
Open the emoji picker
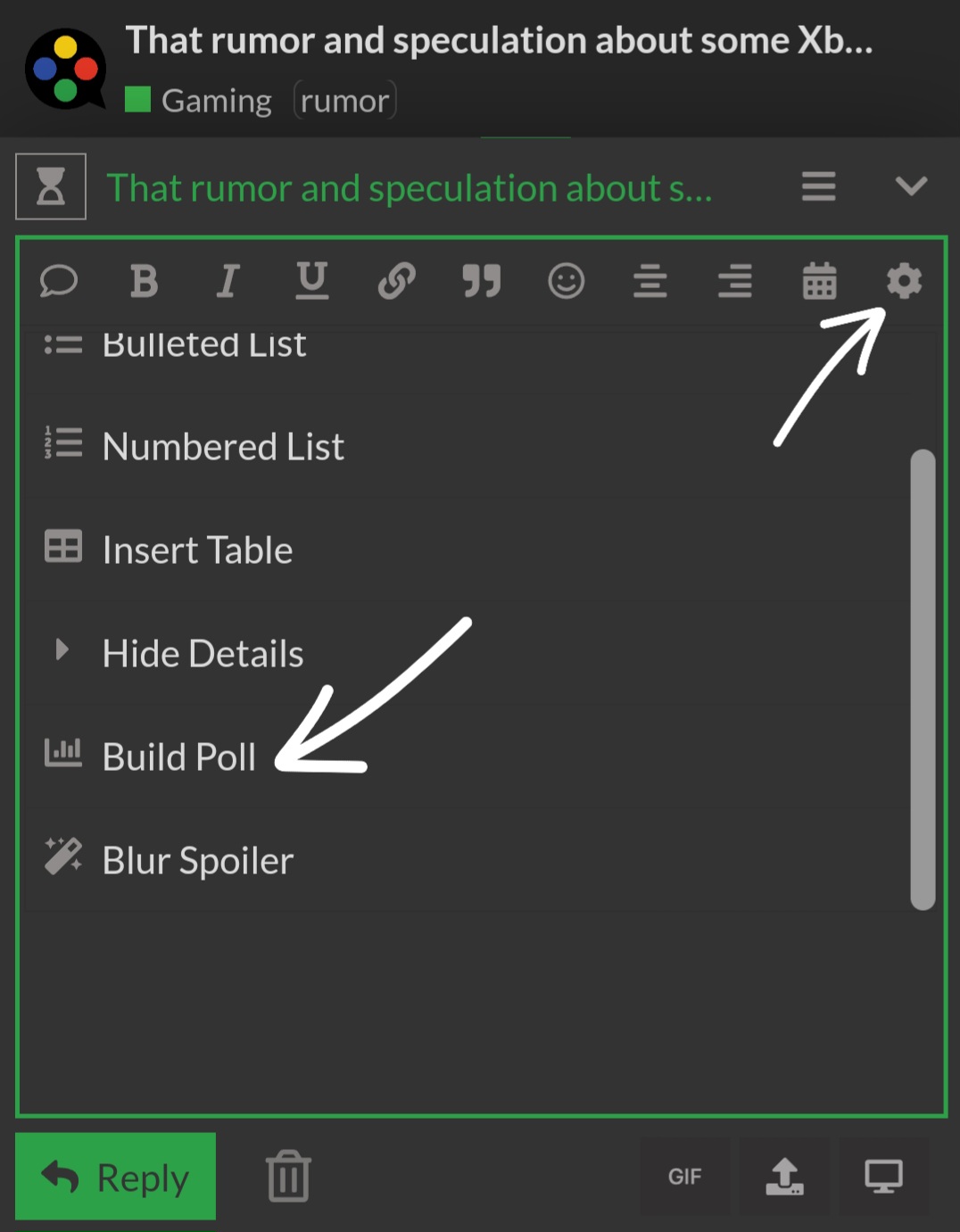coord(566,281)
